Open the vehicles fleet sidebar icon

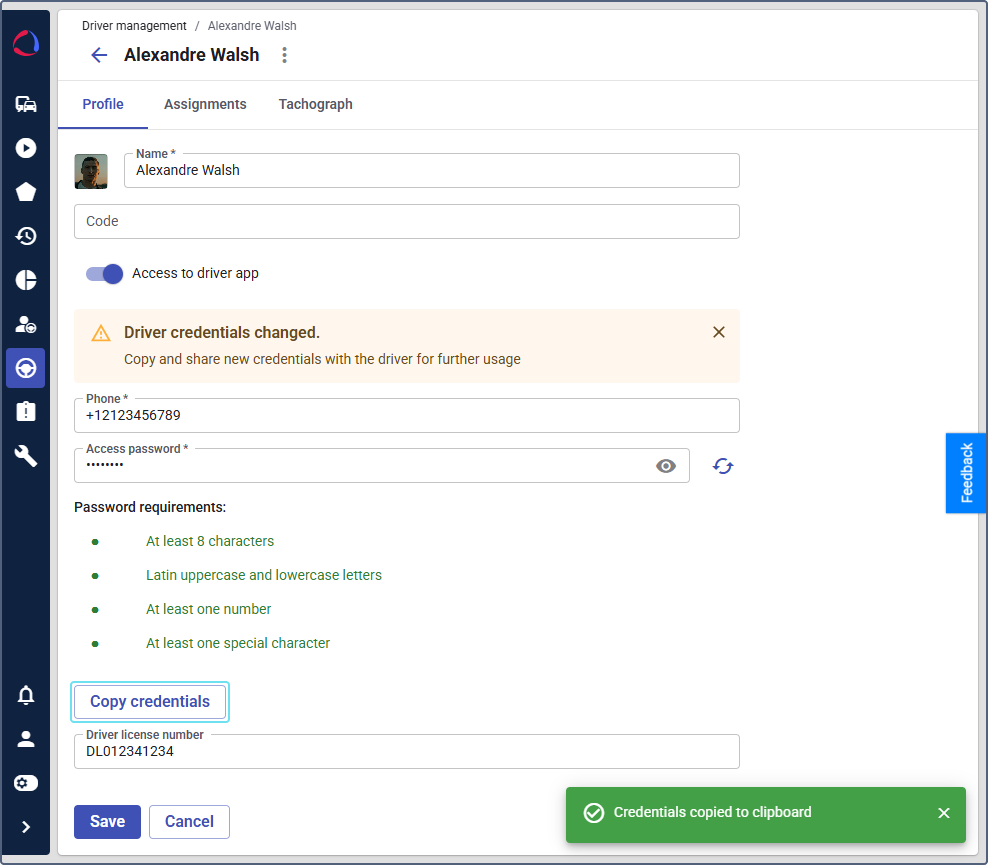pos(26,104)
